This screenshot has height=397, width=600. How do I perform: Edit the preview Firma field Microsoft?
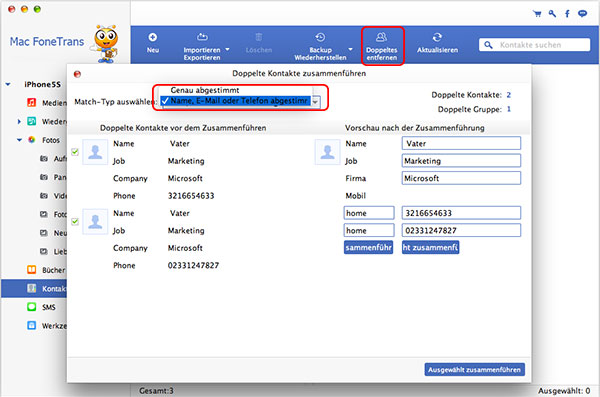[461, 178]
